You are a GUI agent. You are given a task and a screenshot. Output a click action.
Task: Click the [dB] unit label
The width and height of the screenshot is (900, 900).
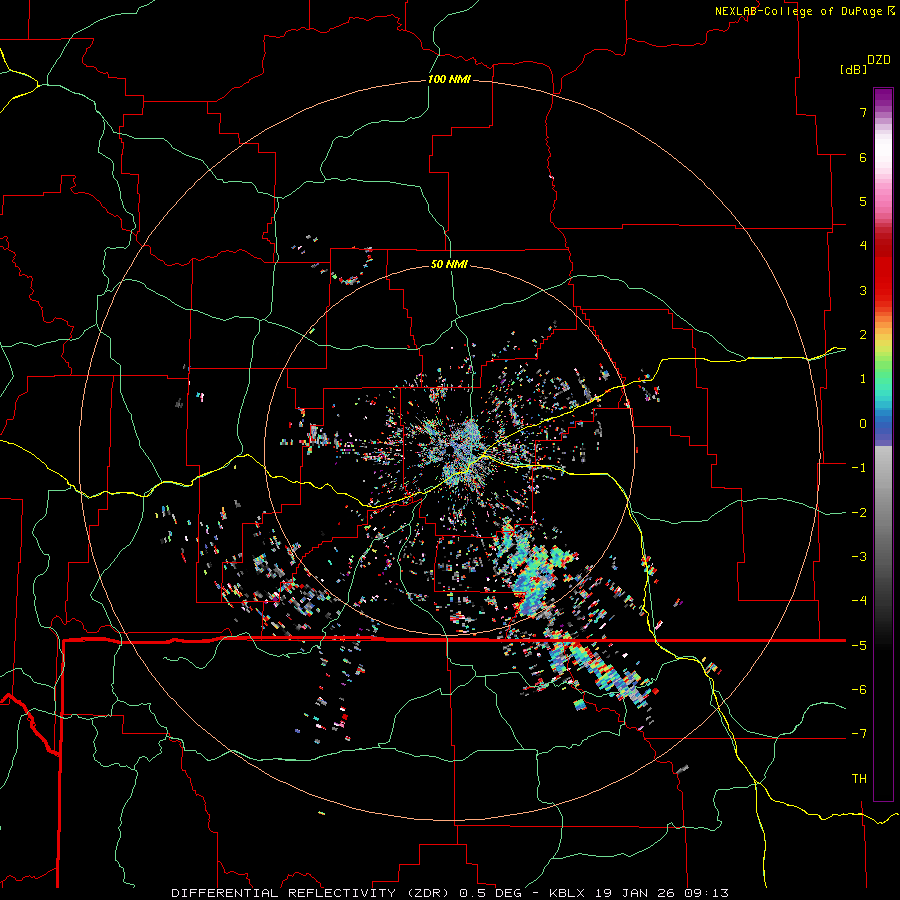point(853,69)
